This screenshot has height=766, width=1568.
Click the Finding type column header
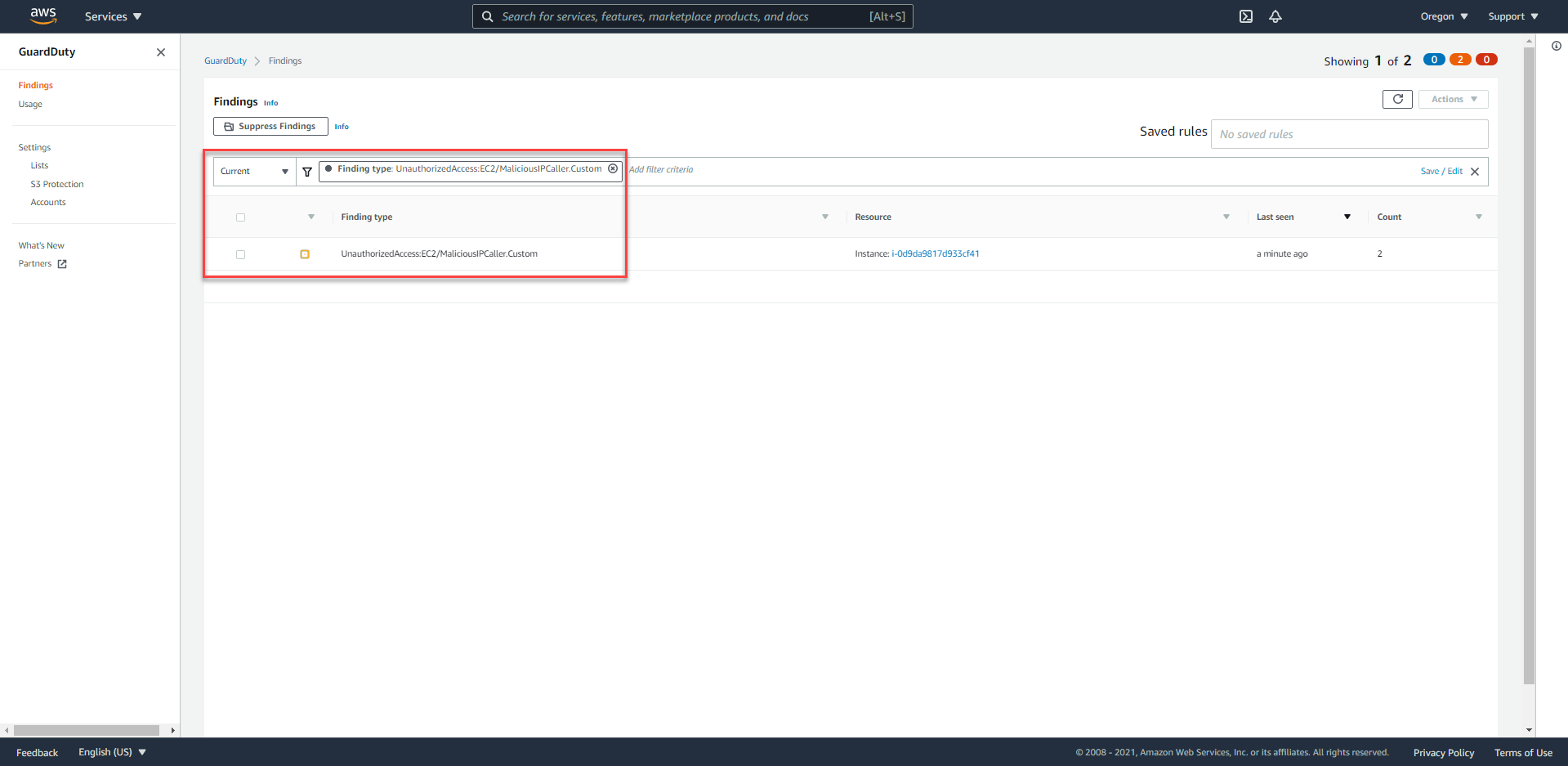(x=367, y=217)
